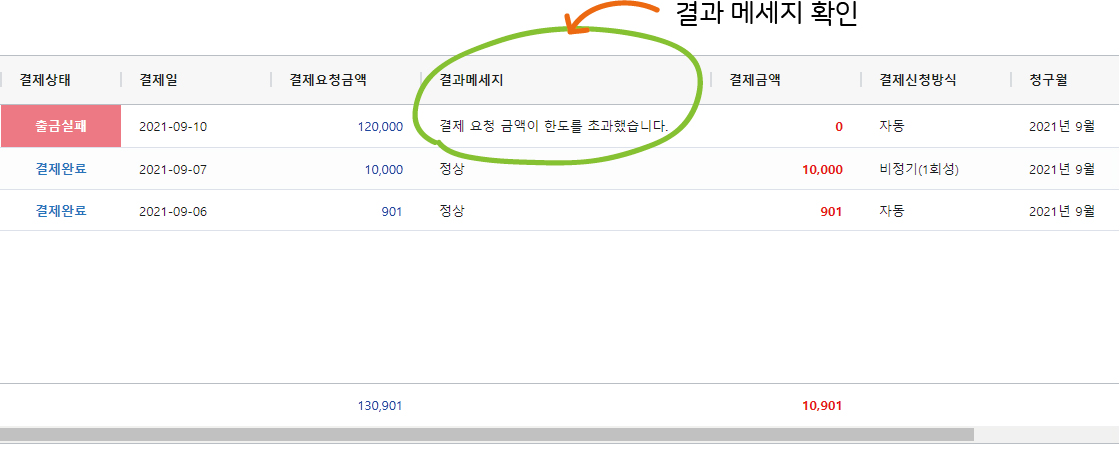Click the 결과메세지 column header

click(x=471, y=80)
